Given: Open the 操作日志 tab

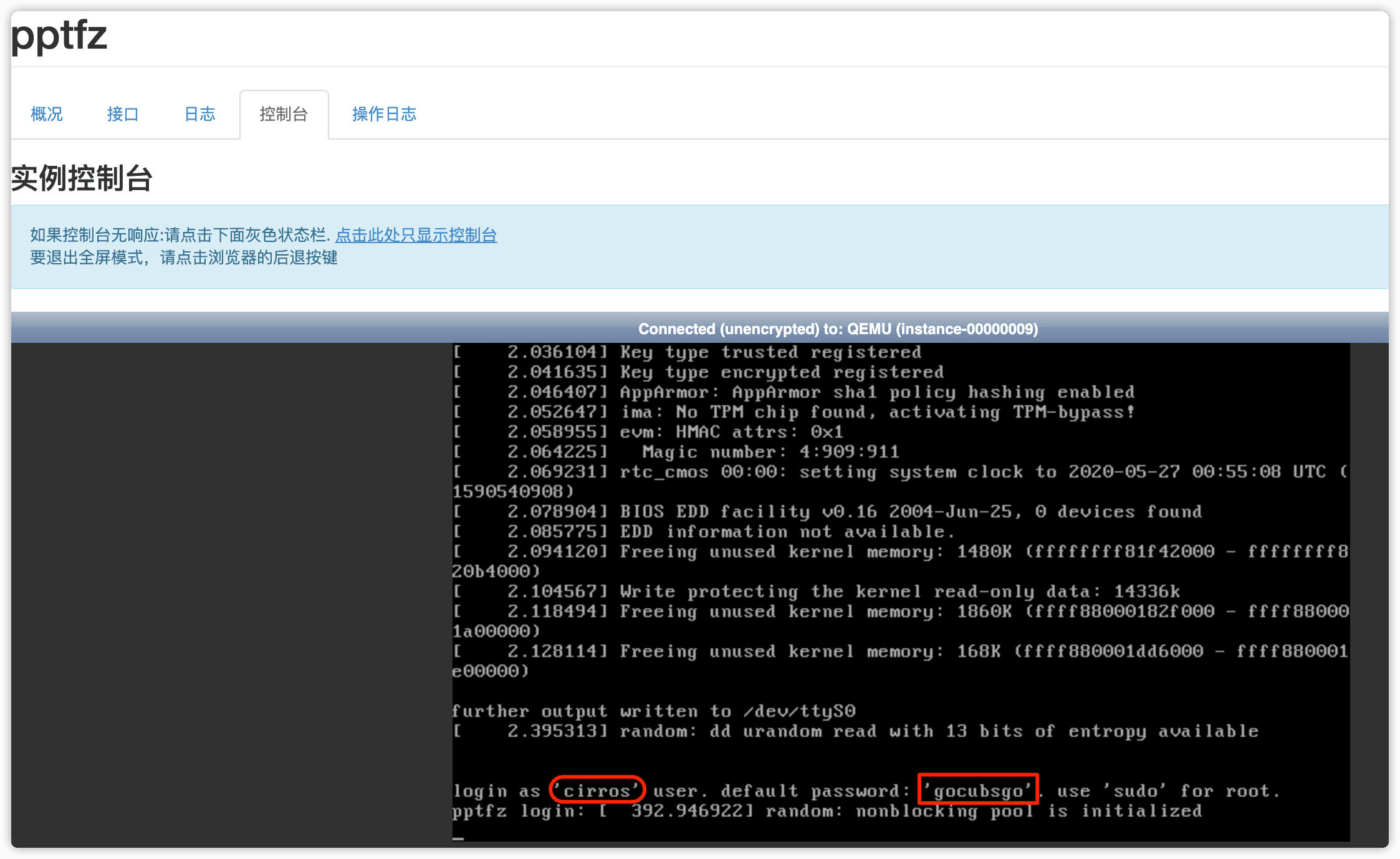Looking at the screenshot, I should tap(384, 114).
